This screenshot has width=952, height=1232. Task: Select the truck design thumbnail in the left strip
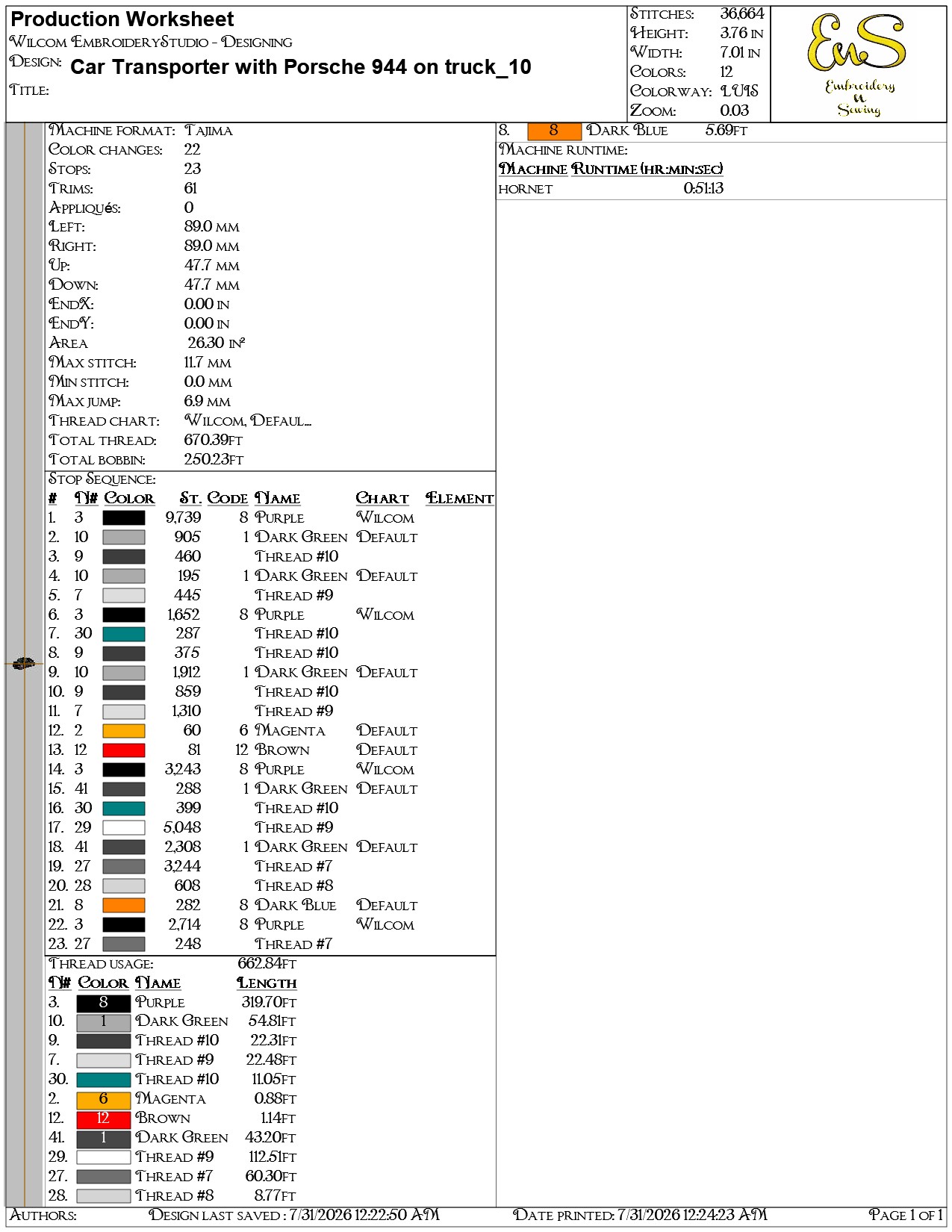point(23,663)
